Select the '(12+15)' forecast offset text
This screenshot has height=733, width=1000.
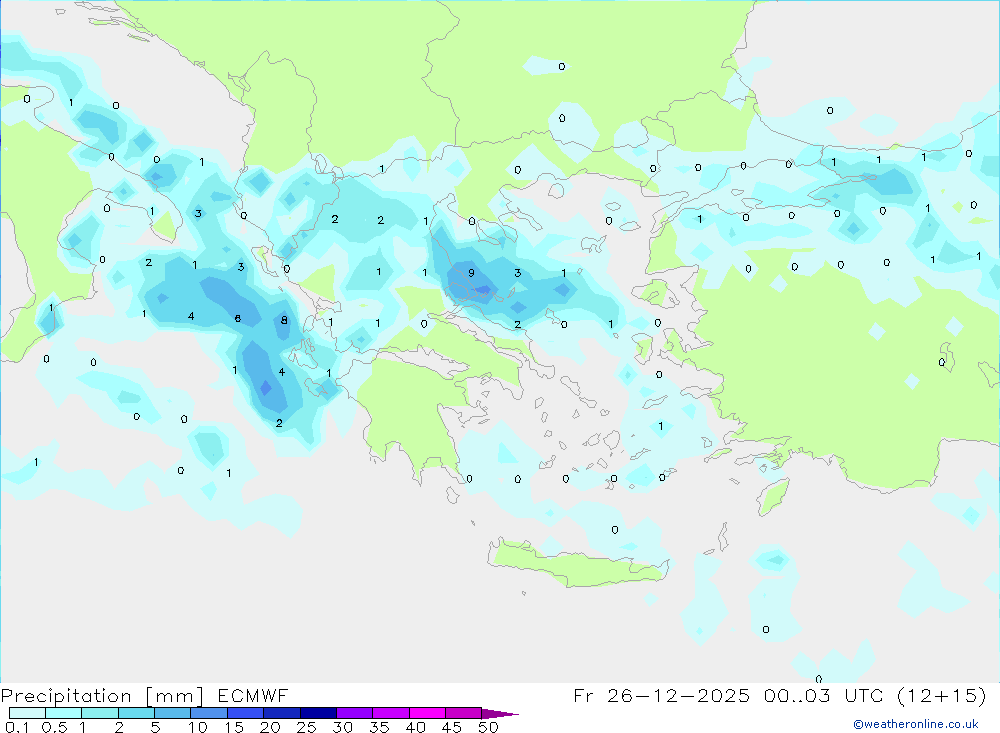tap(941, 695)
